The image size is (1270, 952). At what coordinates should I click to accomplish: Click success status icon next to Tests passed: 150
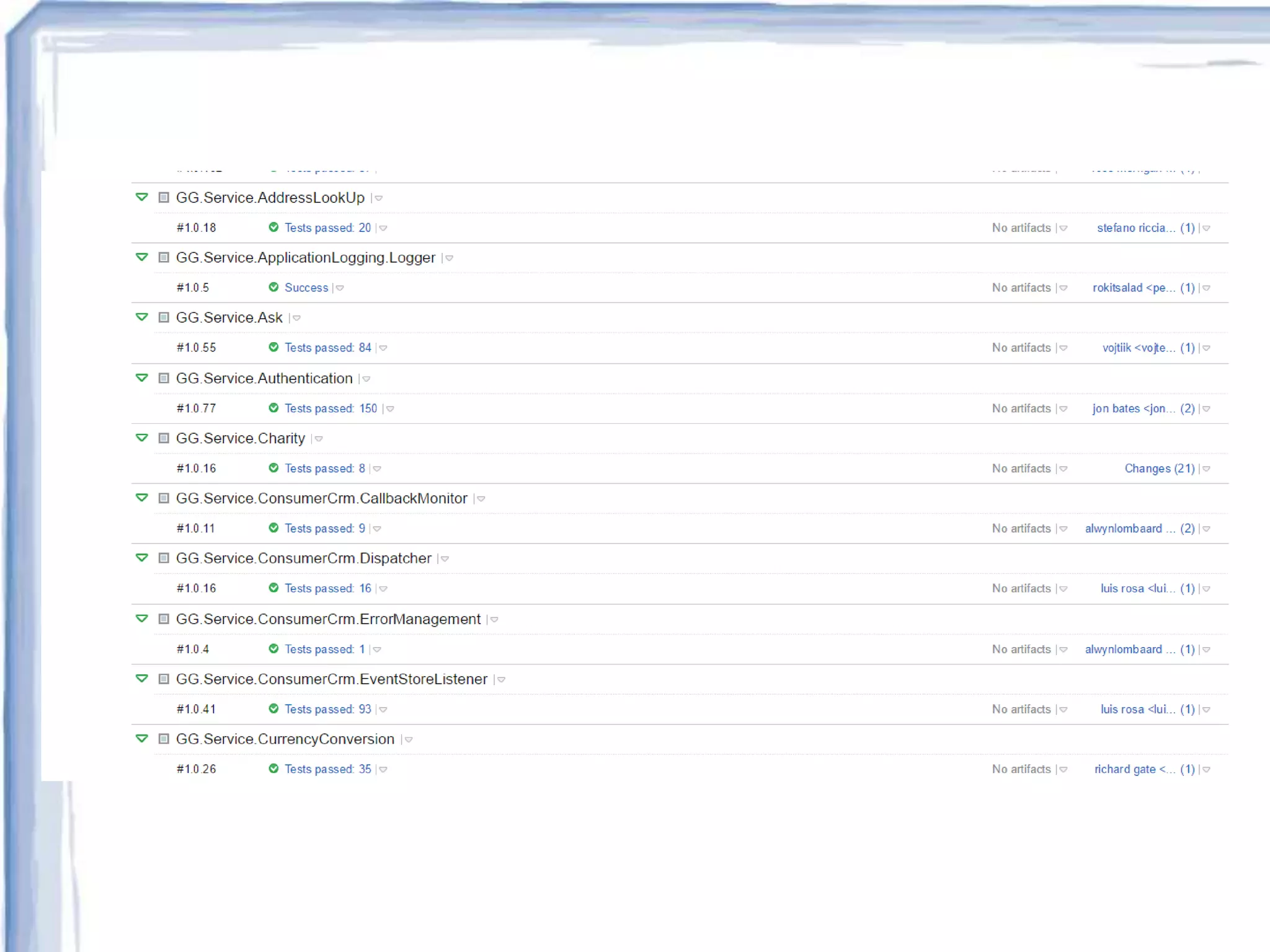[273, 408]
